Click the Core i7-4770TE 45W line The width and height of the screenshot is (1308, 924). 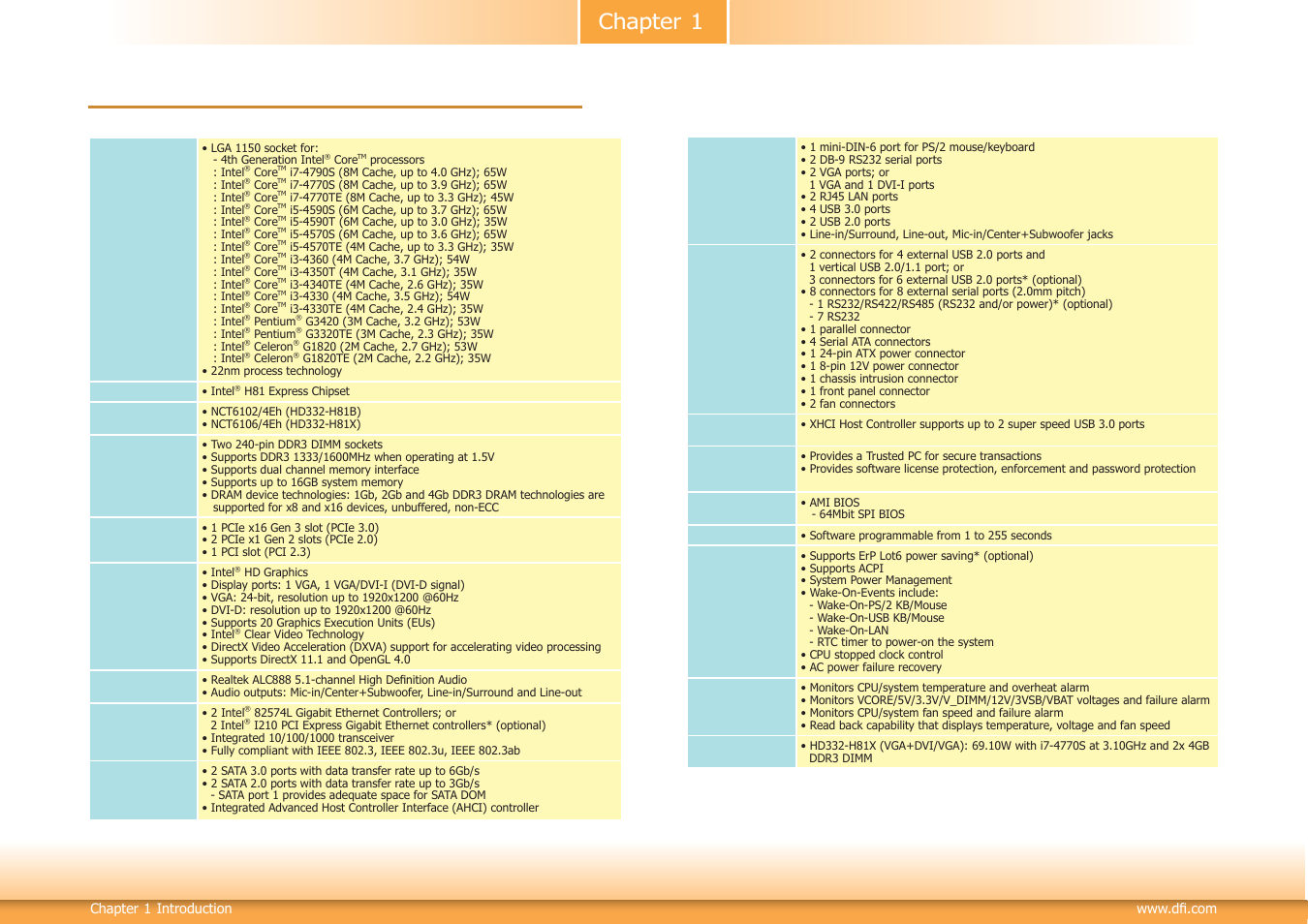(x=363, y=198)
